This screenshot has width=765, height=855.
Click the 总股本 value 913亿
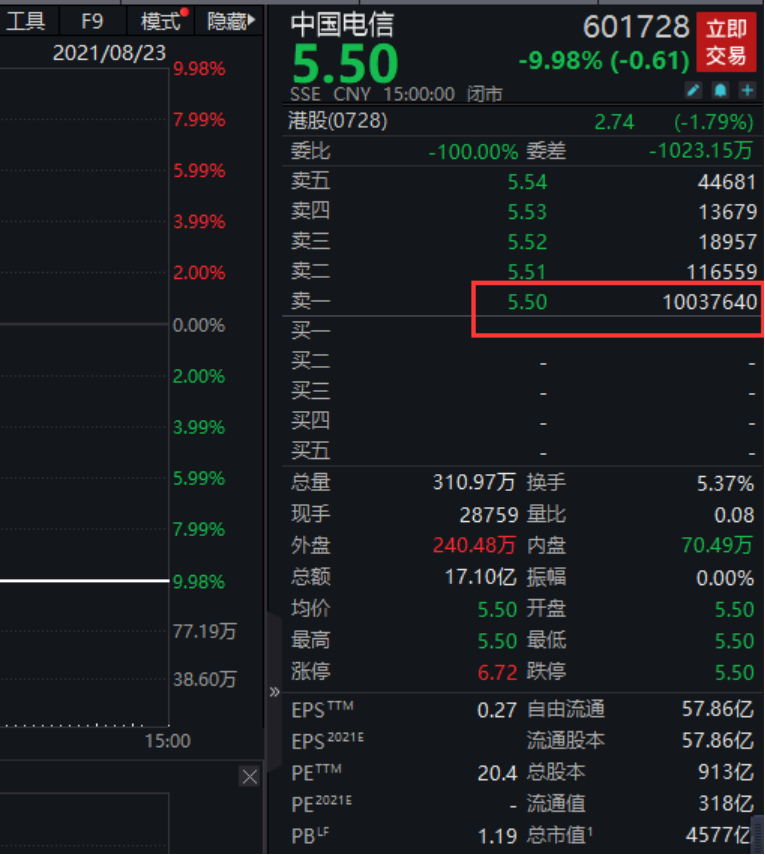(x=726, y=772)
